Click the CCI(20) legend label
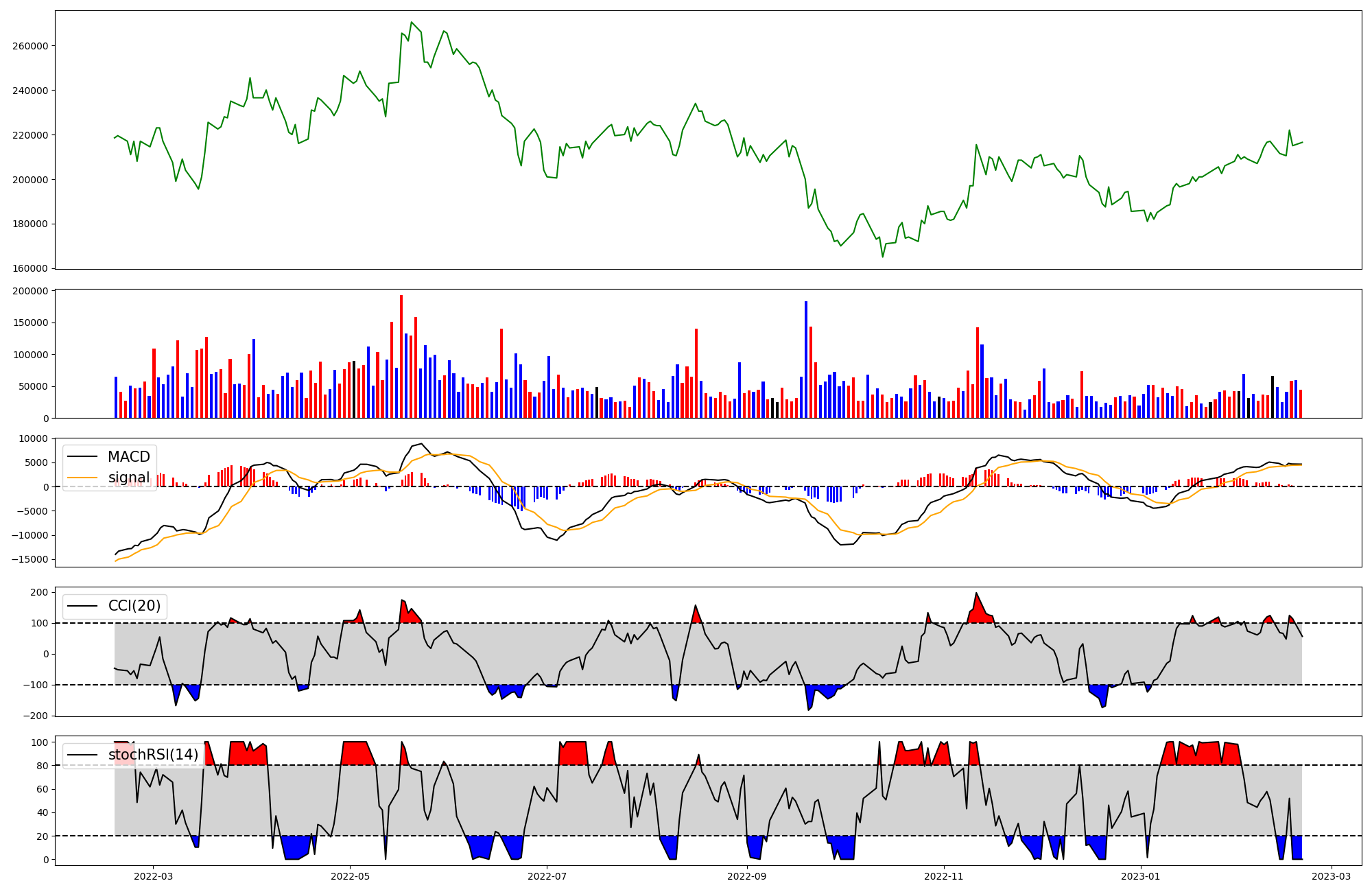This screenshot has width=1372, height=892. 134,606
